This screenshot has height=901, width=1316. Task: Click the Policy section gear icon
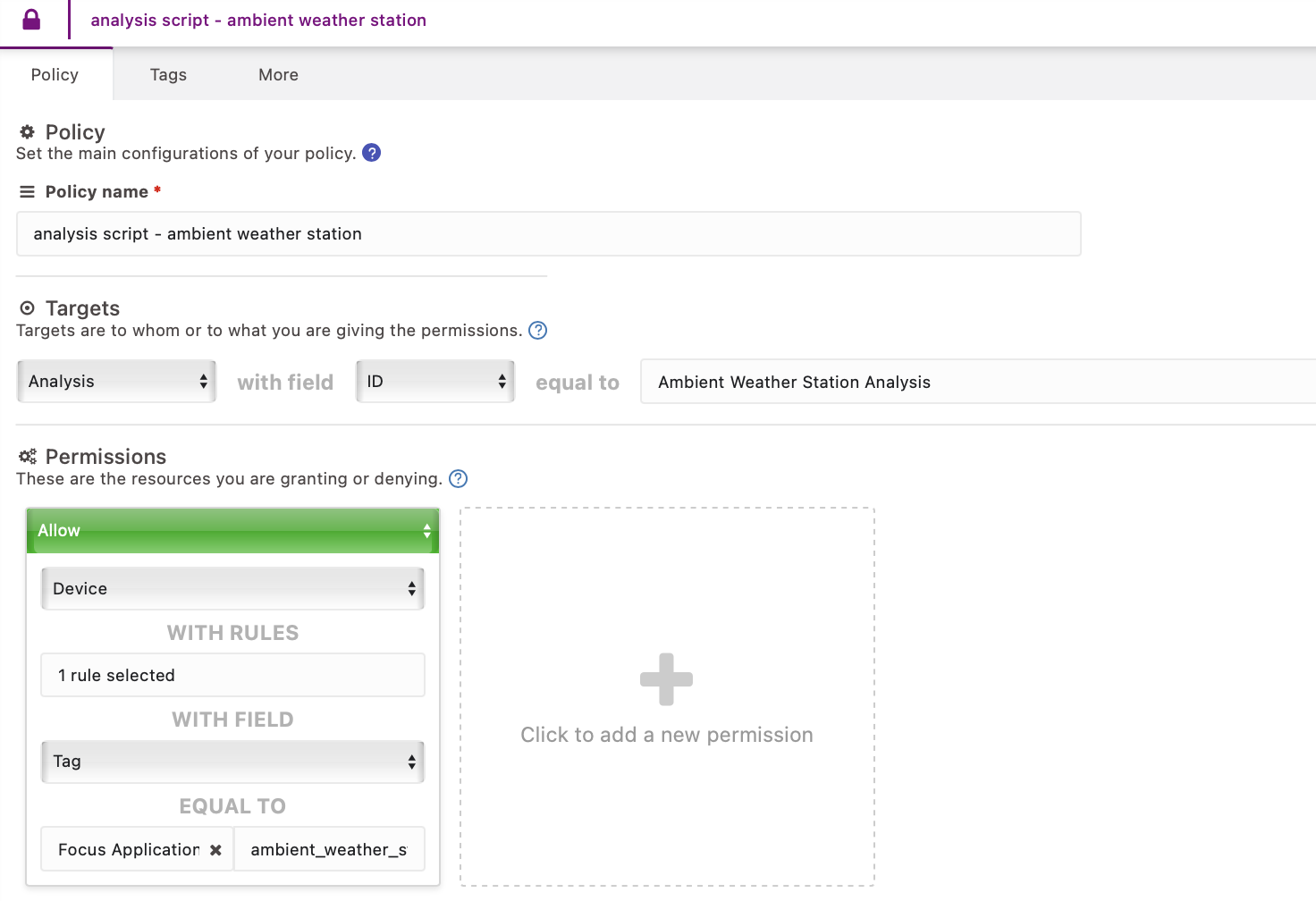pos(27,132)
